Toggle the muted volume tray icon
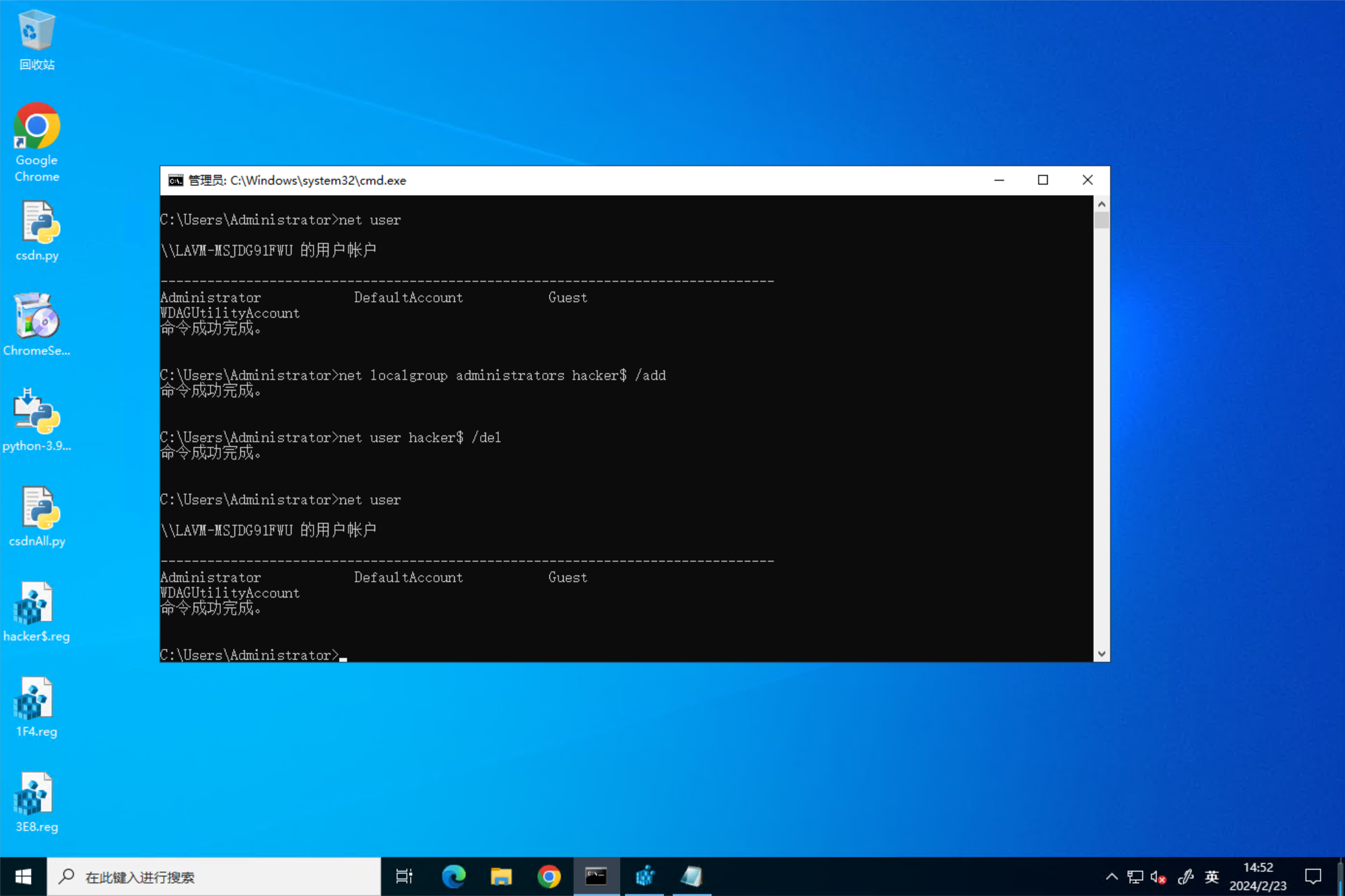The width and height of the screenshot is (1345, 896). click(1158, 877)
